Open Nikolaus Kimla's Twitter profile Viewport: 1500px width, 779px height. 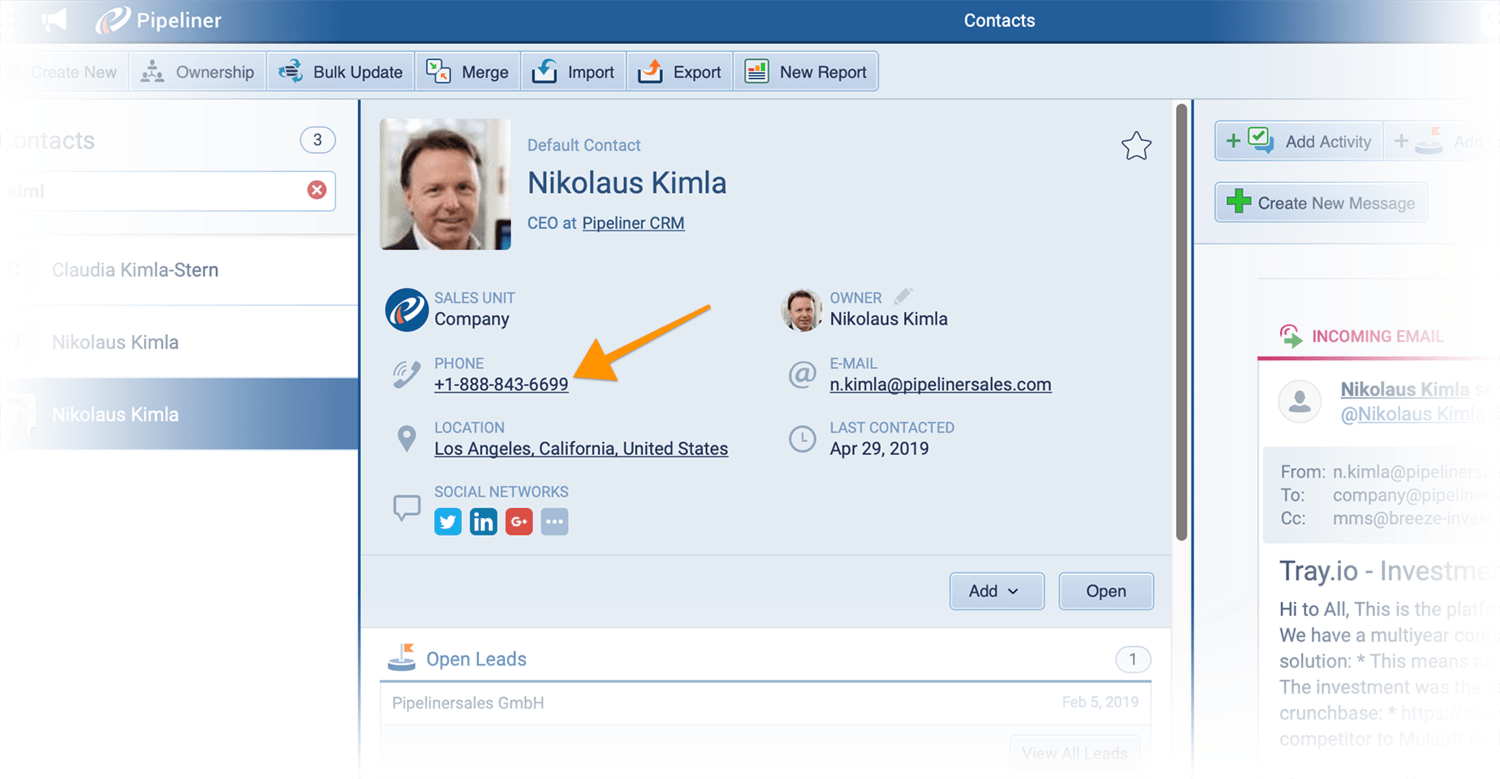[x=448, y=521]
